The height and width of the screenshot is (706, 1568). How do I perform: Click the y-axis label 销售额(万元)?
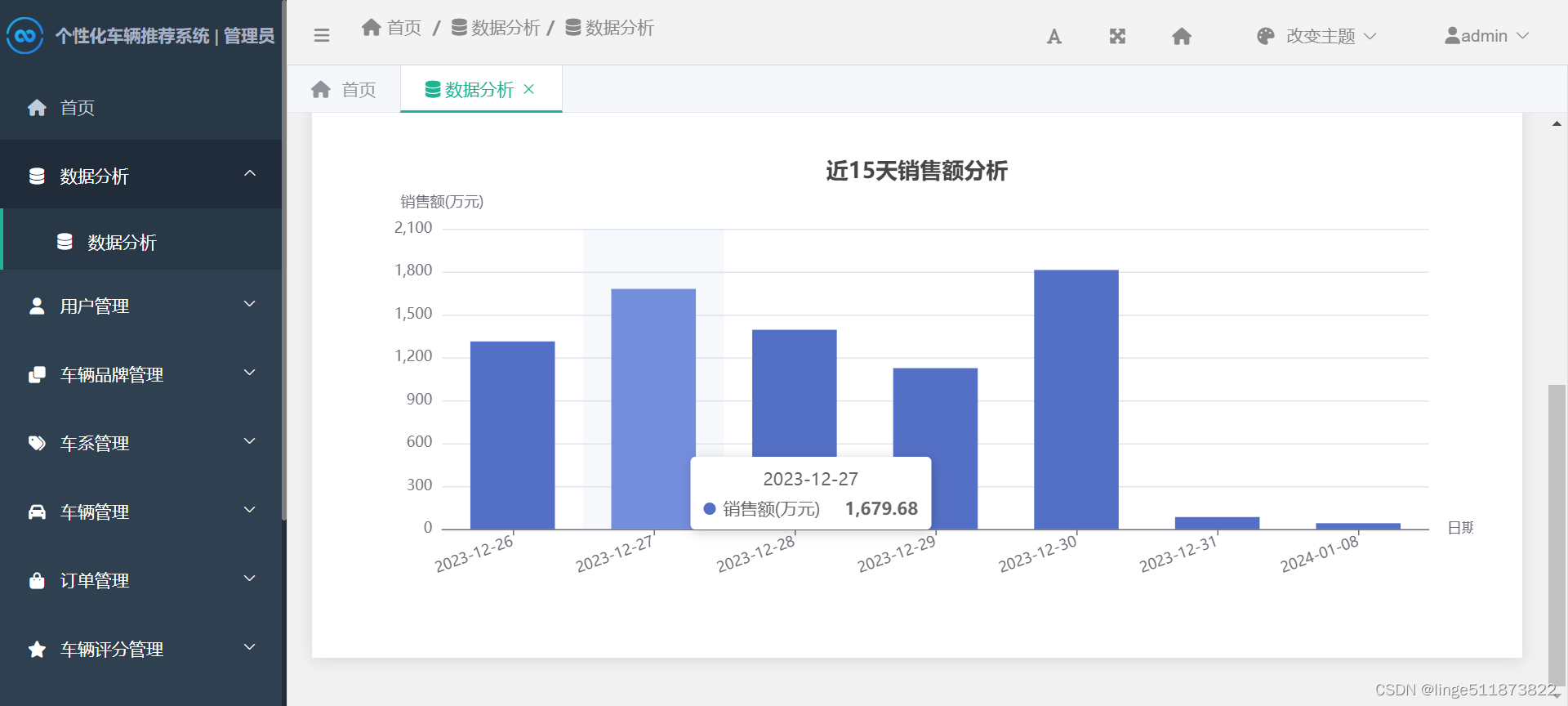click(442, 202)
